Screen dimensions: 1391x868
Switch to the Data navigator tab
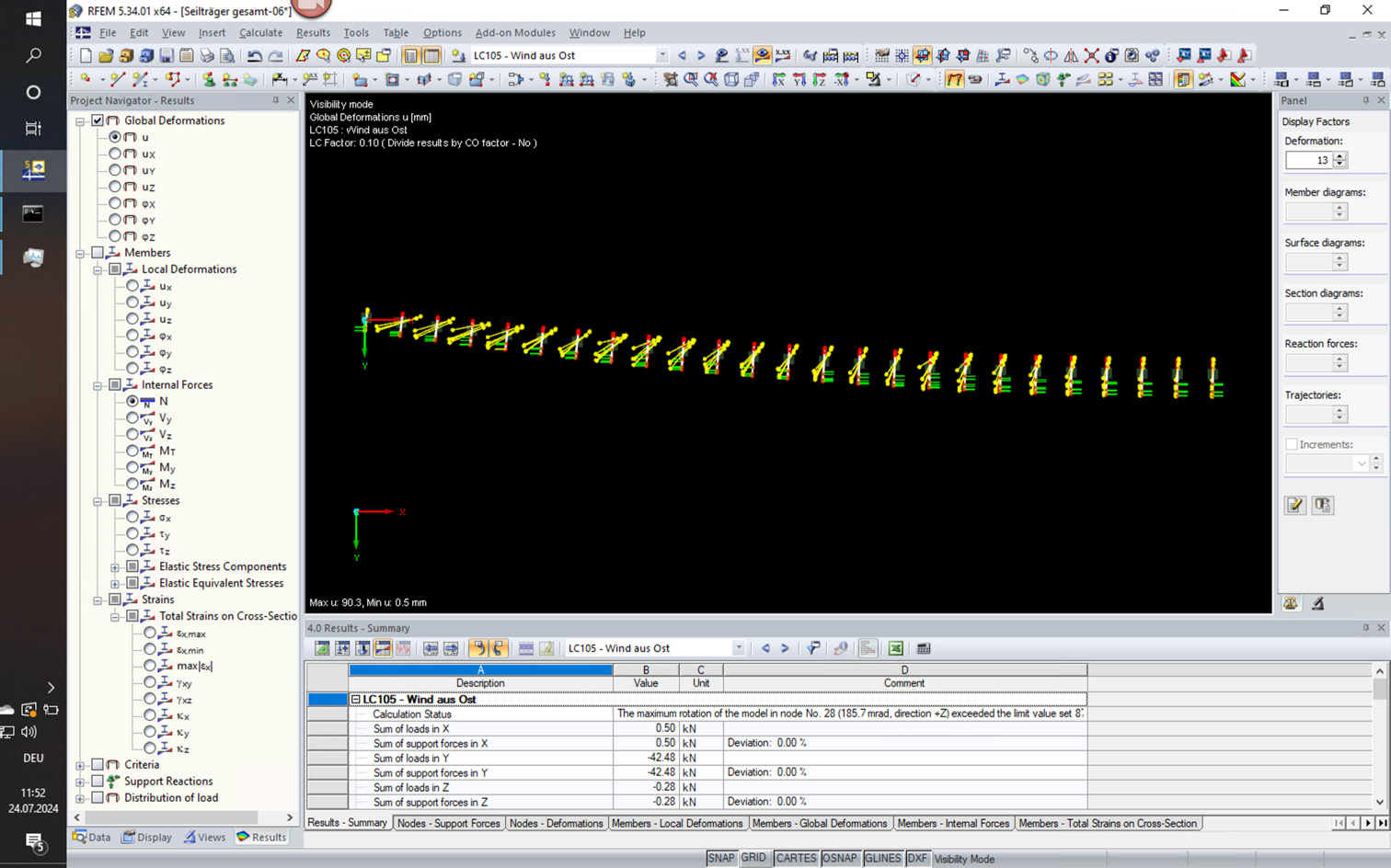(92, 837)
